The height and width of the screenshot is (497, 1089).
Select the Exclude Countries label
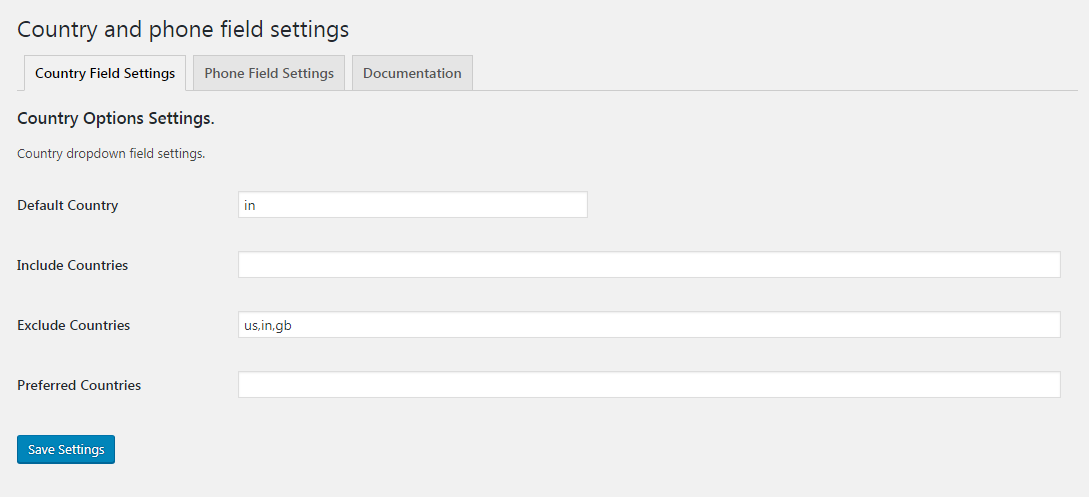coord(74,325)
